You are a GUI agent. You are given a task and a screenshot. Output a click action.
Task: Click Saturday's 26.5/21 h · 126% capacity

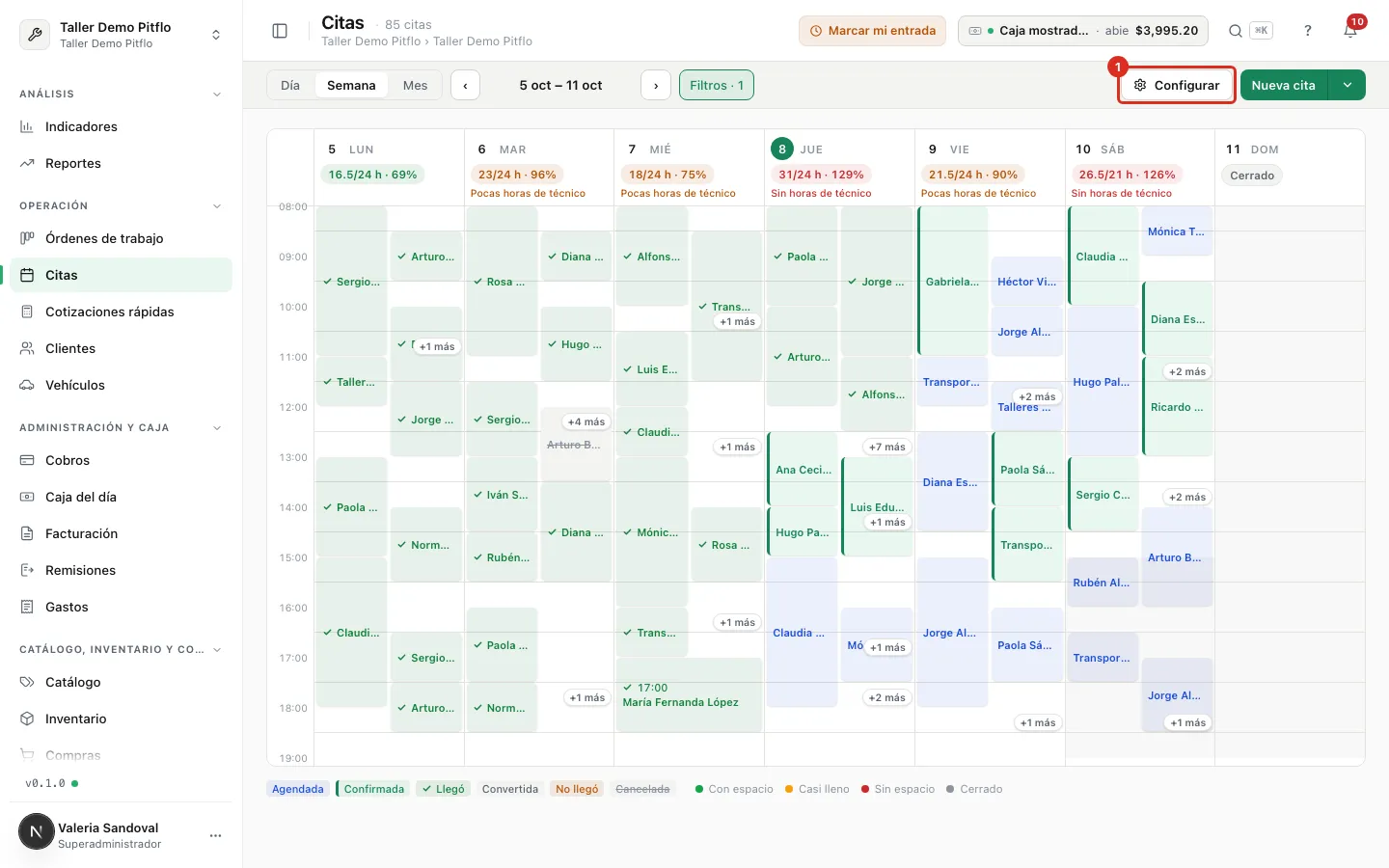(1128, 175)
